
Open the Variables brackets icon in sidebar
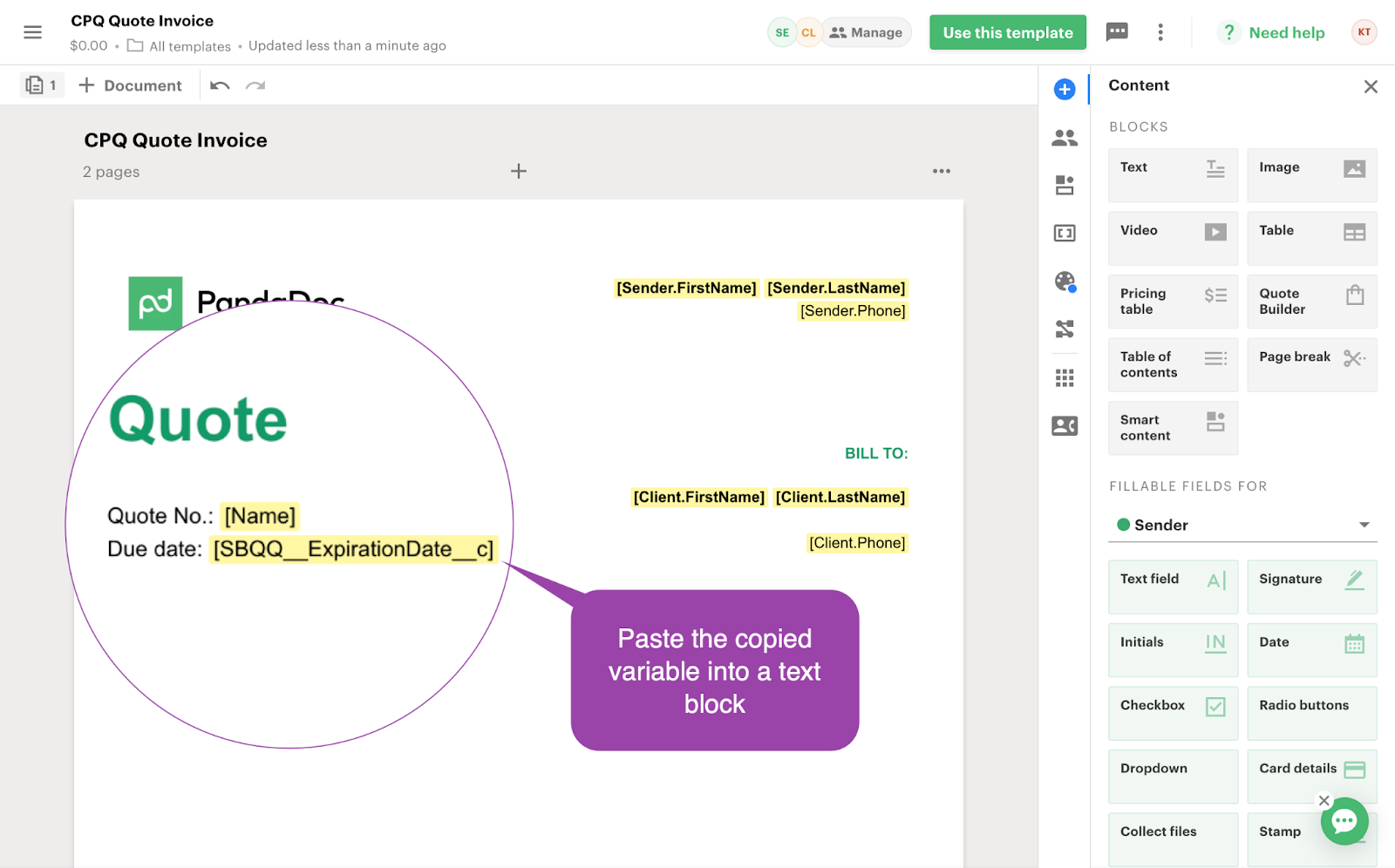coord(1065,233)
